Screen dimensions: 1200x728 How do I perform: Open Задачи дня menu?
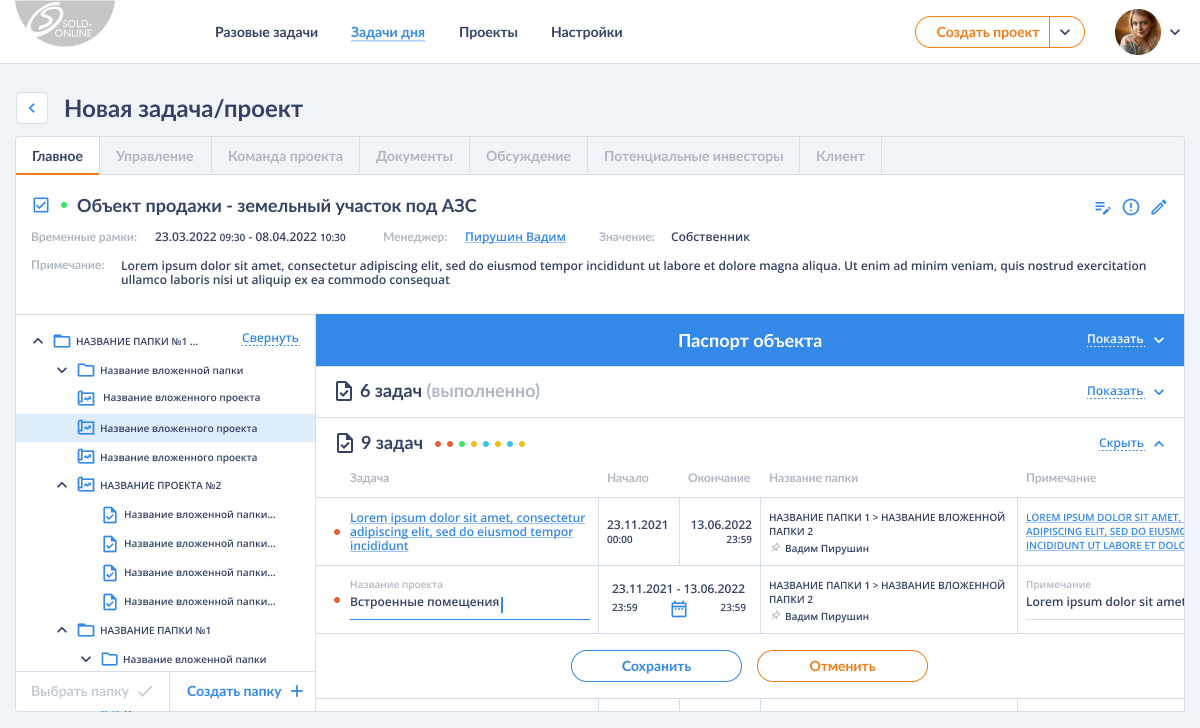pyautogui.click(x=388, y=32)
